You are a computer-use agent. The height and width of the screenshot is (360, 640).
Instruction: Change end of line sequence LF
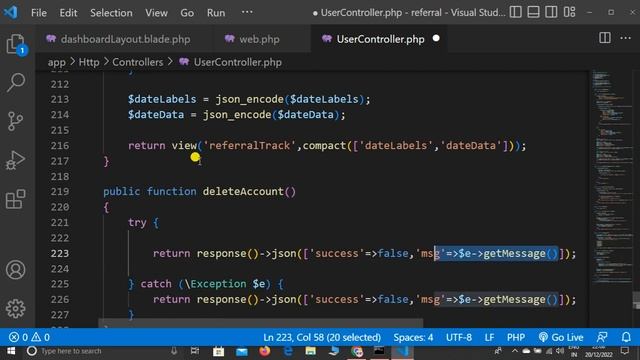(x=489, y=337)
